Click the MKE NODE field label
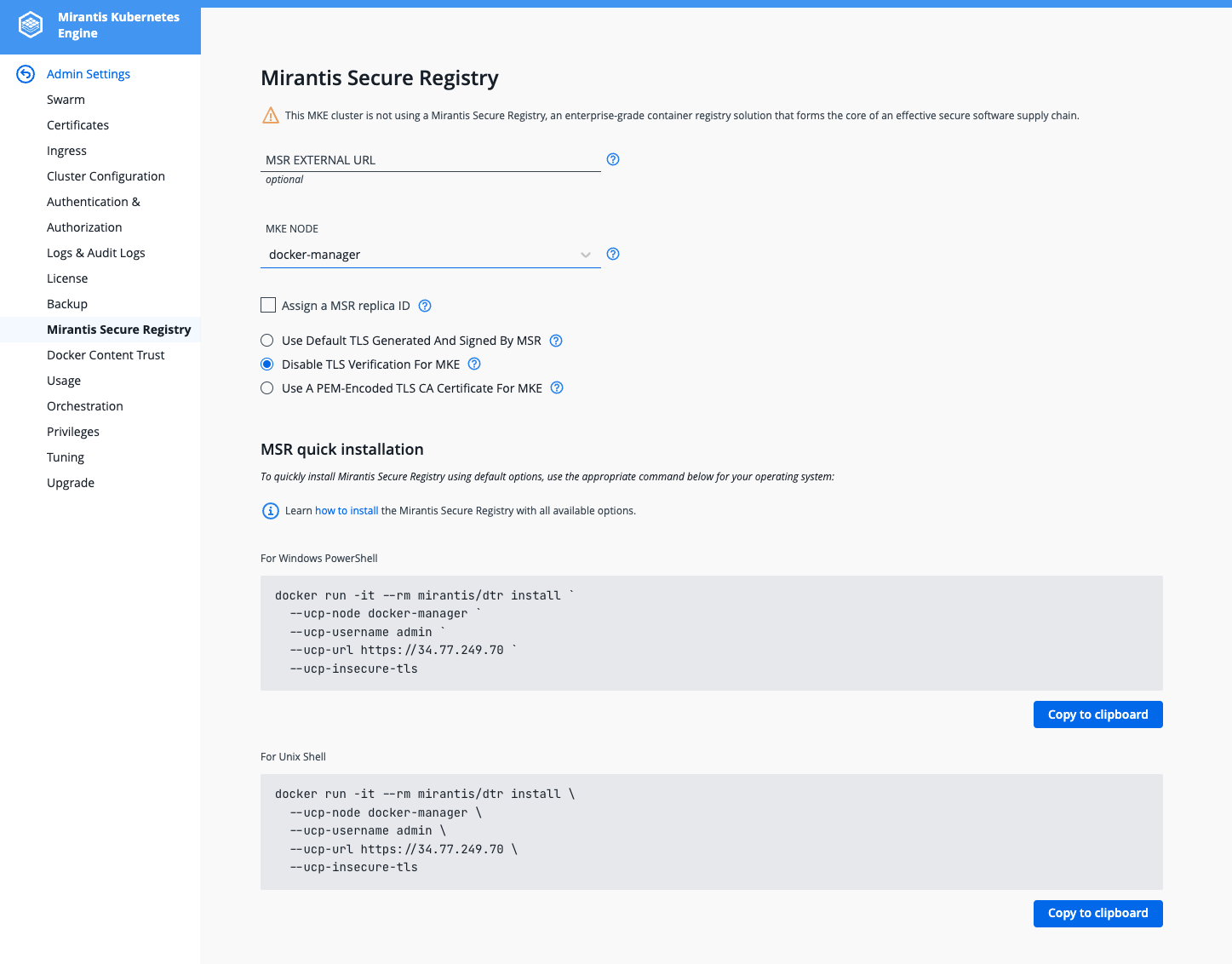 (292, 229)
